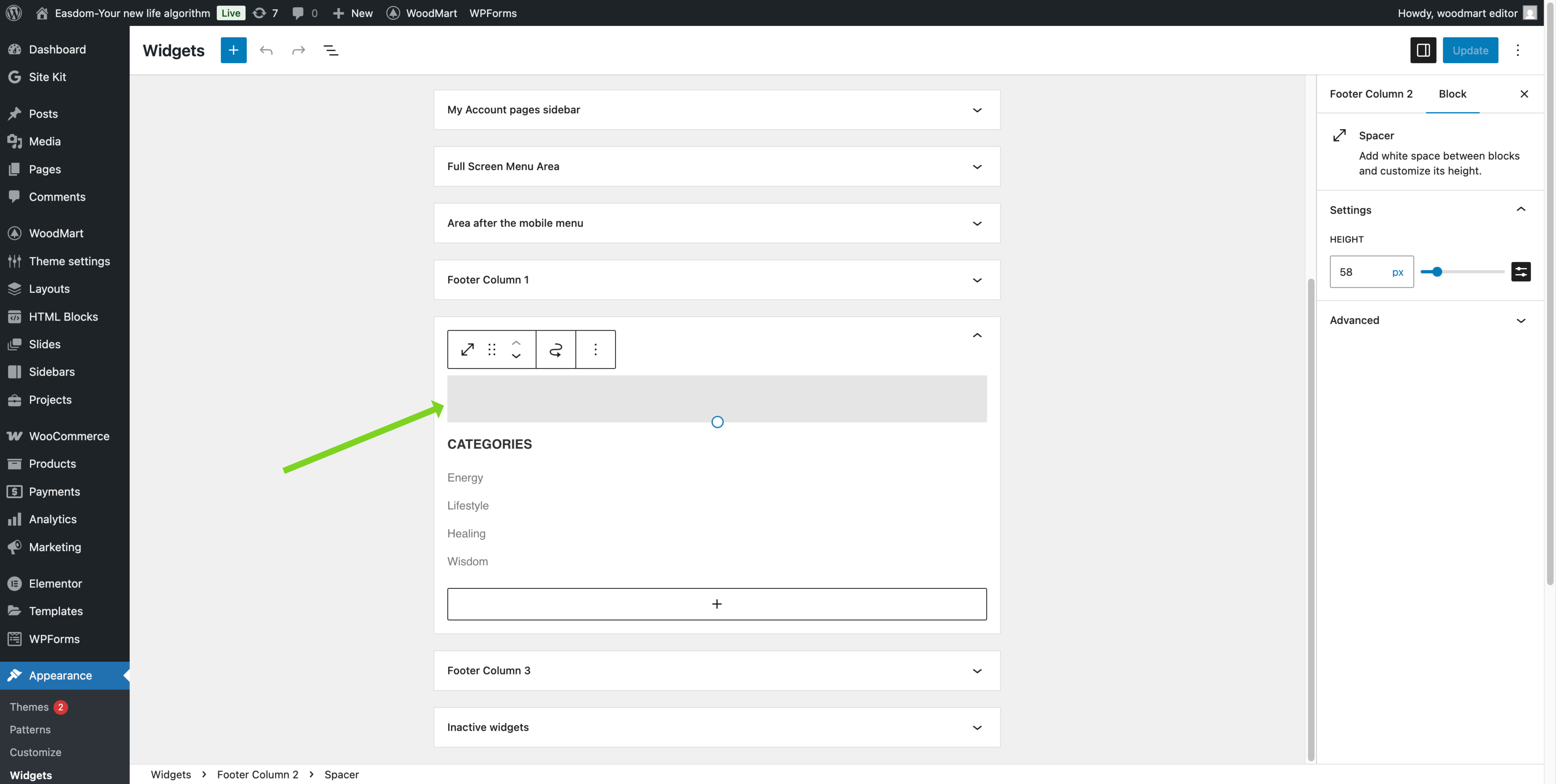This screenshot has height=784, width=1556.
Task: Click the block drag handle dots
Action: [x=492, y=349]
